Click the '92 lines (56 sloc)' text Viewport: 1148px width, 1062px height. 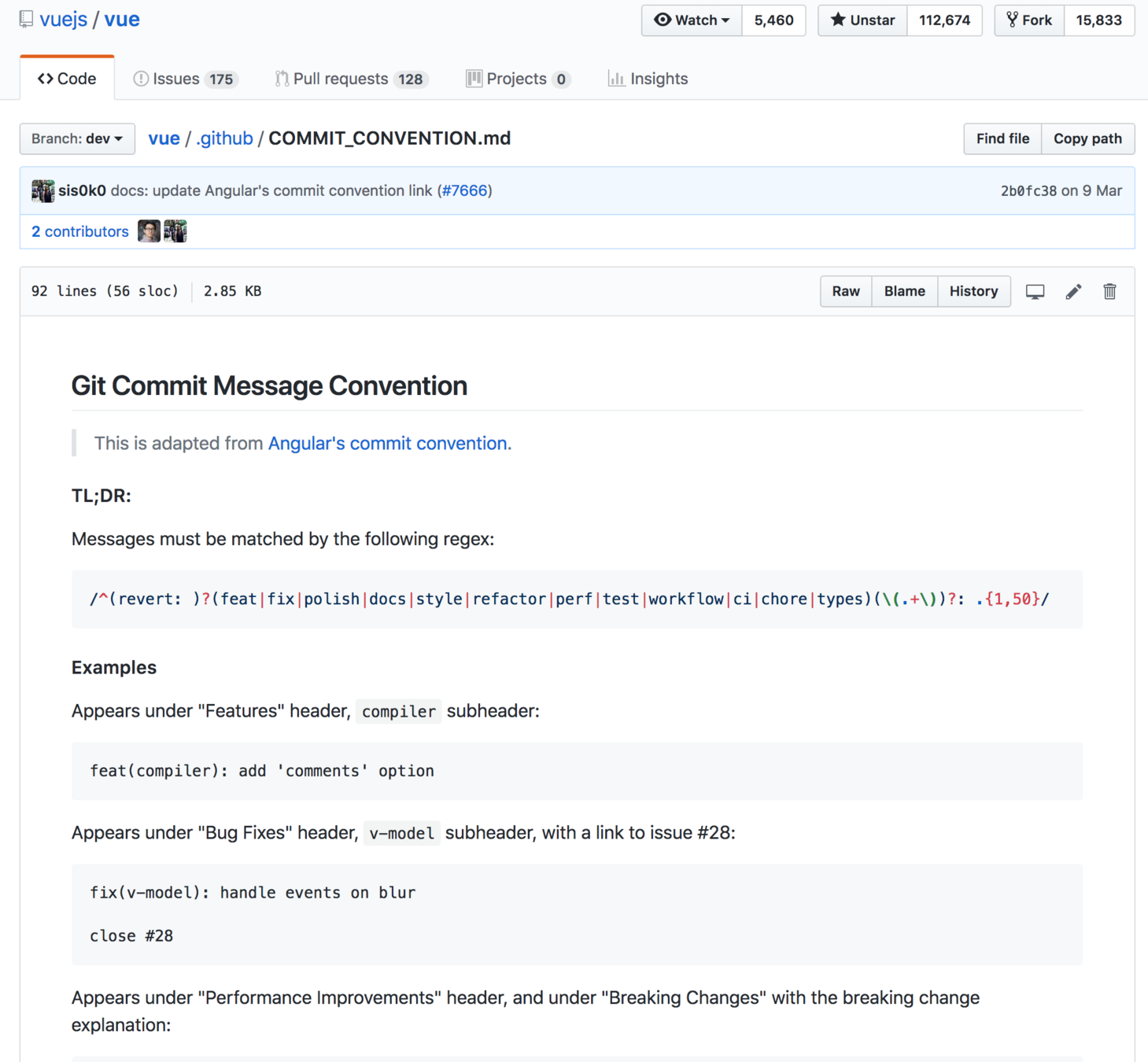pos(105,291)
